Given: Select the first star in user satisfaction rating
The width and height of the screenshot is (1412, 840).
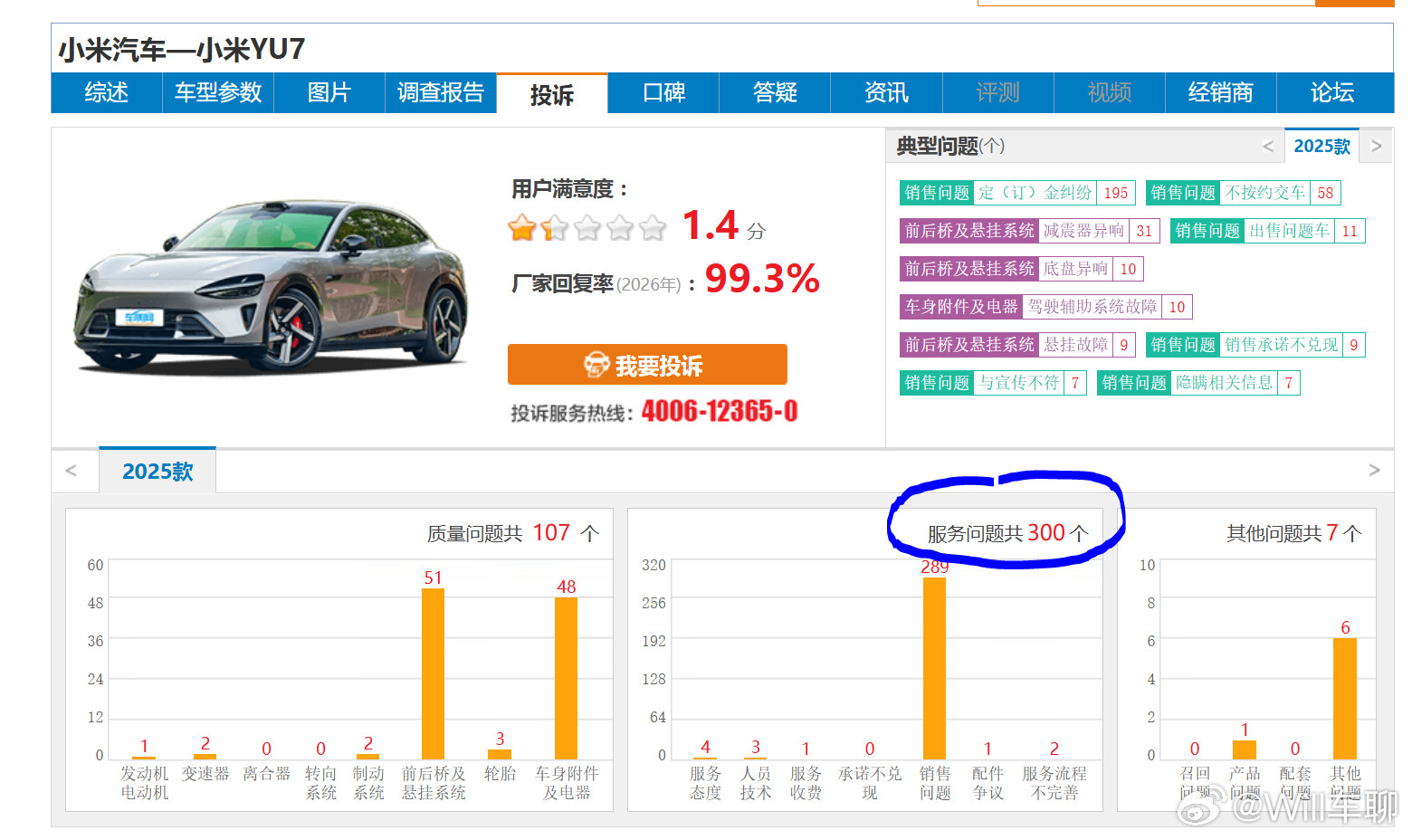Looking at the screenshot, I should pos(522,229).
